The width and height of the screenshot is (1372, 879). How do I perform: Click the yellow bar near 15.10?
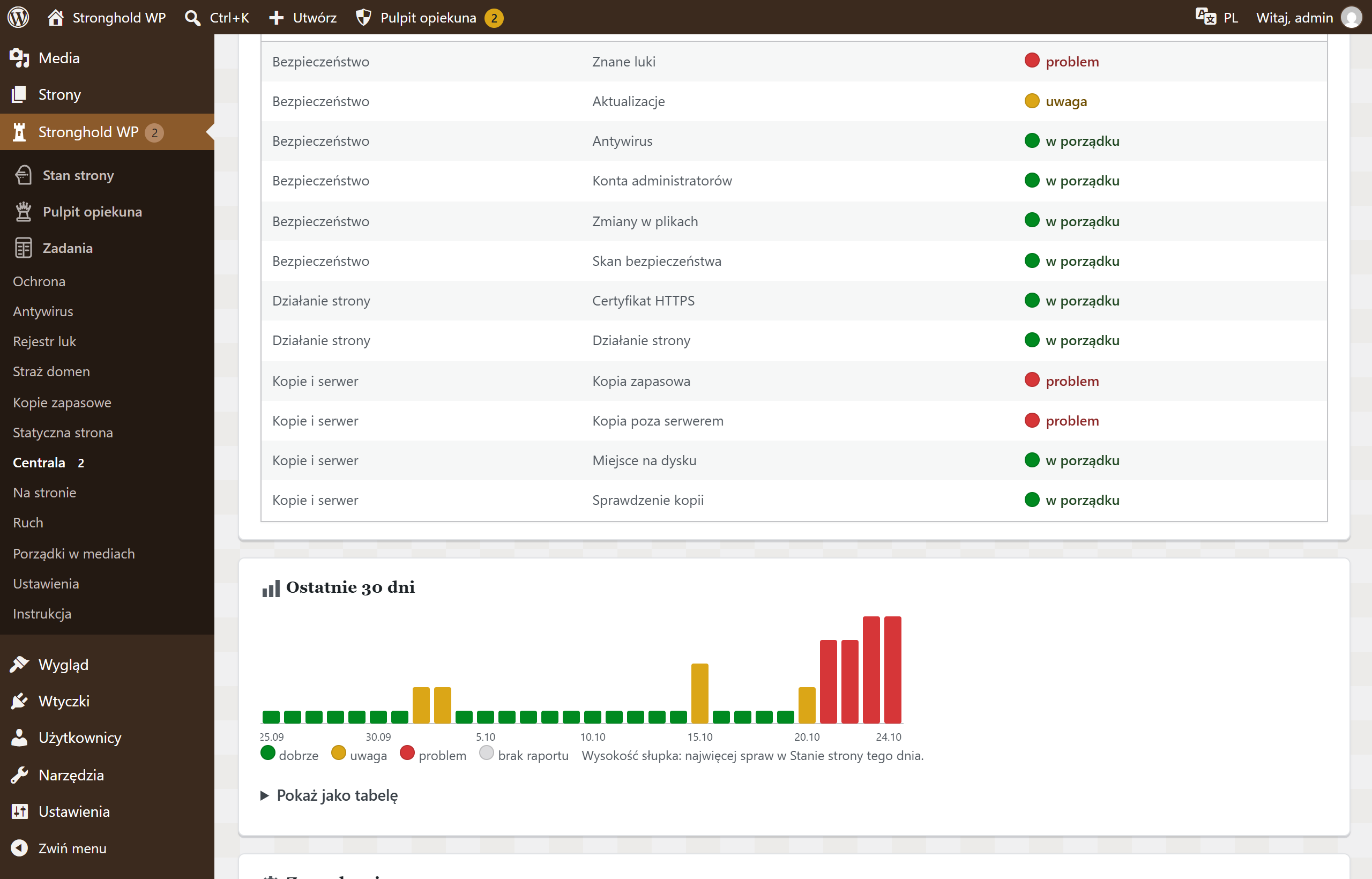(x=700, y=693)
